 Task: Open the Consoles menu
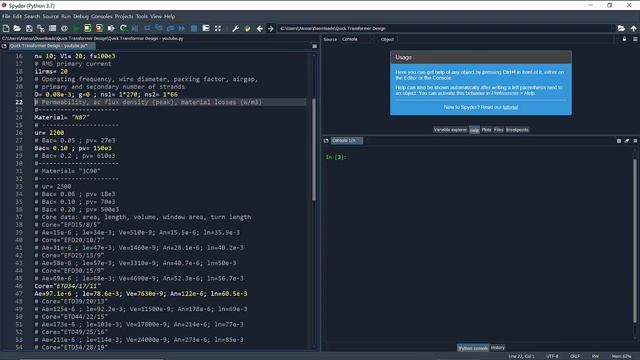tap(102, 16)
